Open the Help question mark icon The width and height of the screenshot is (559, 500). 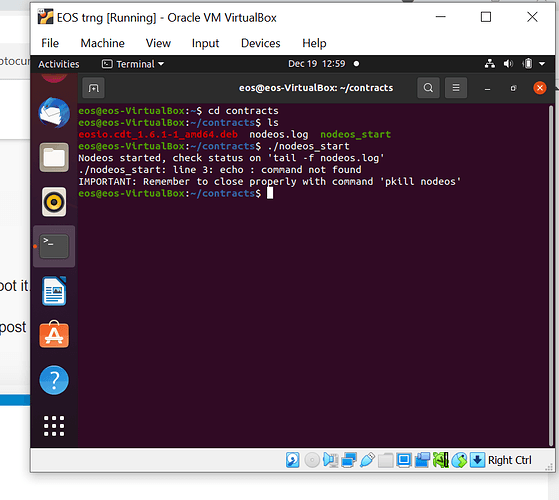coord(54,380)
